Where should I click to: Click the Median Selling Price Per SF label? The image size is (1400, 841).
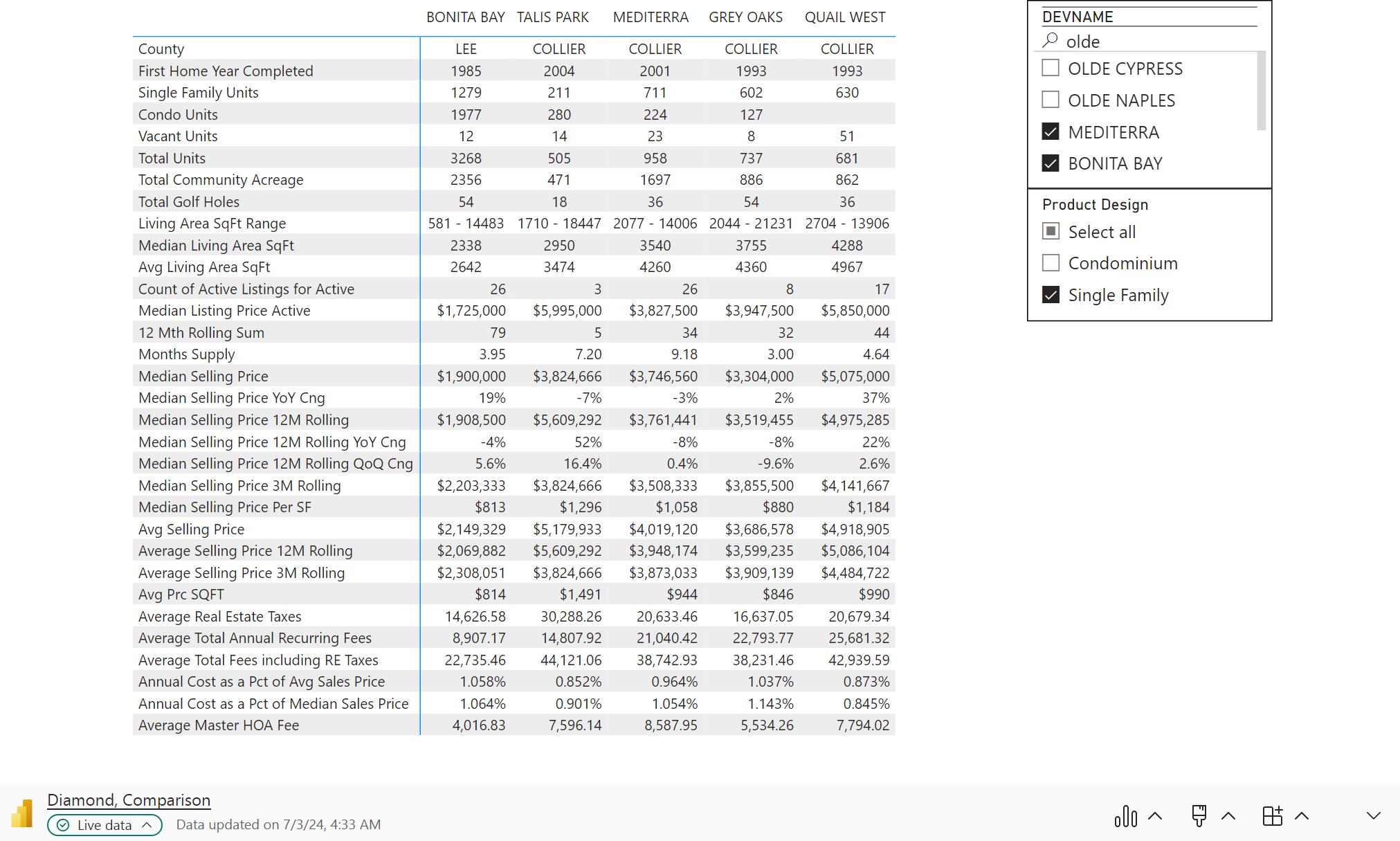tap(225, 507)
